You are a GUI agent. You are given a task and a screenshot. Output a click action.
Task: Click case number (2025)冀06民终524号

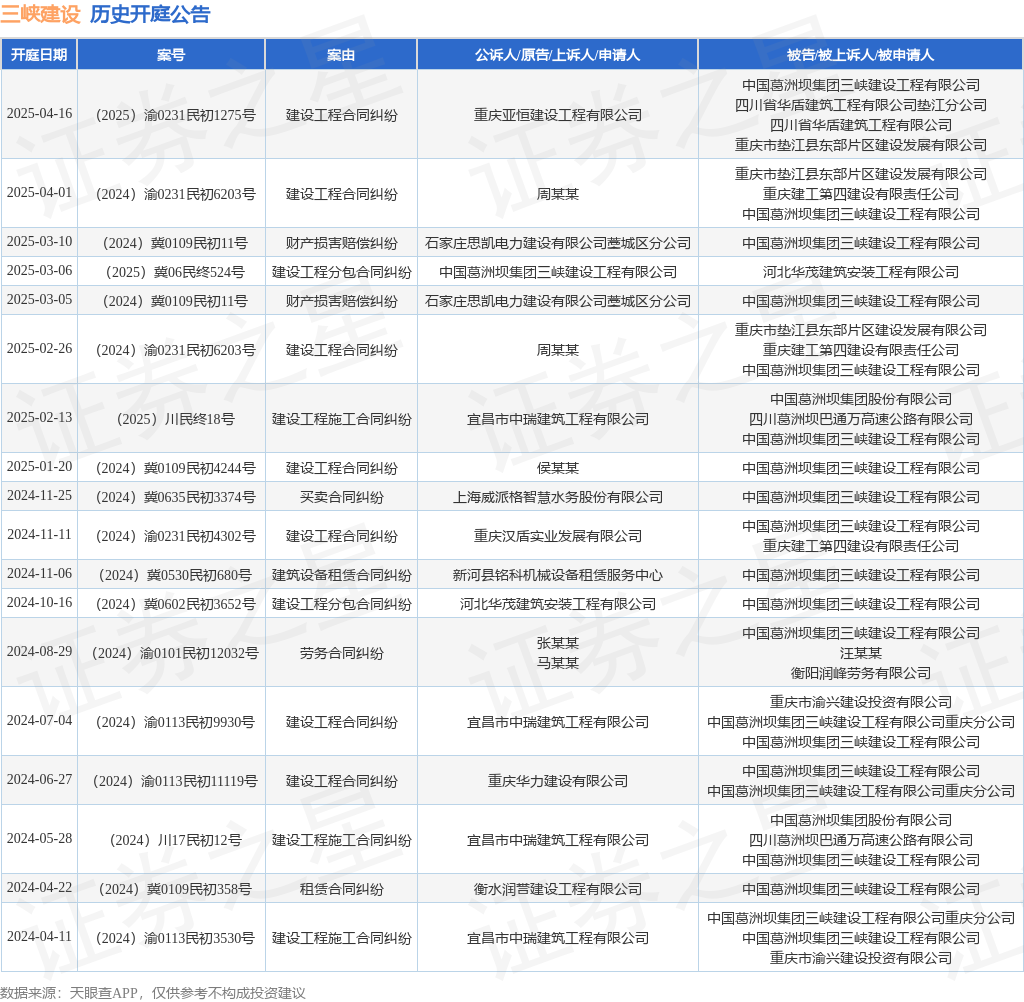pos(175,272)
